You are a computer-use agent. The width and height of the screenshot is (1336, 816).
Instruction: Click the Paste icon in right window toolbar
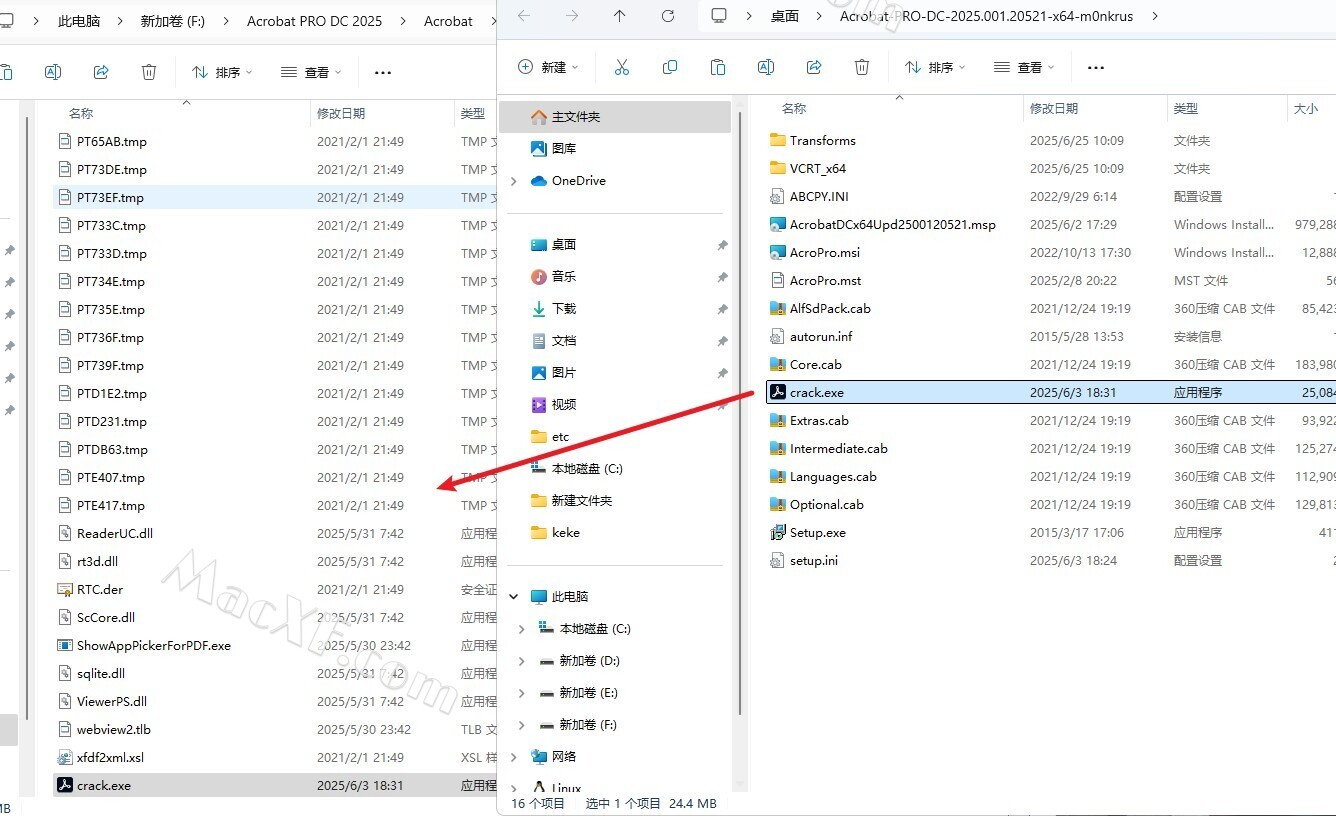point(718,67)
